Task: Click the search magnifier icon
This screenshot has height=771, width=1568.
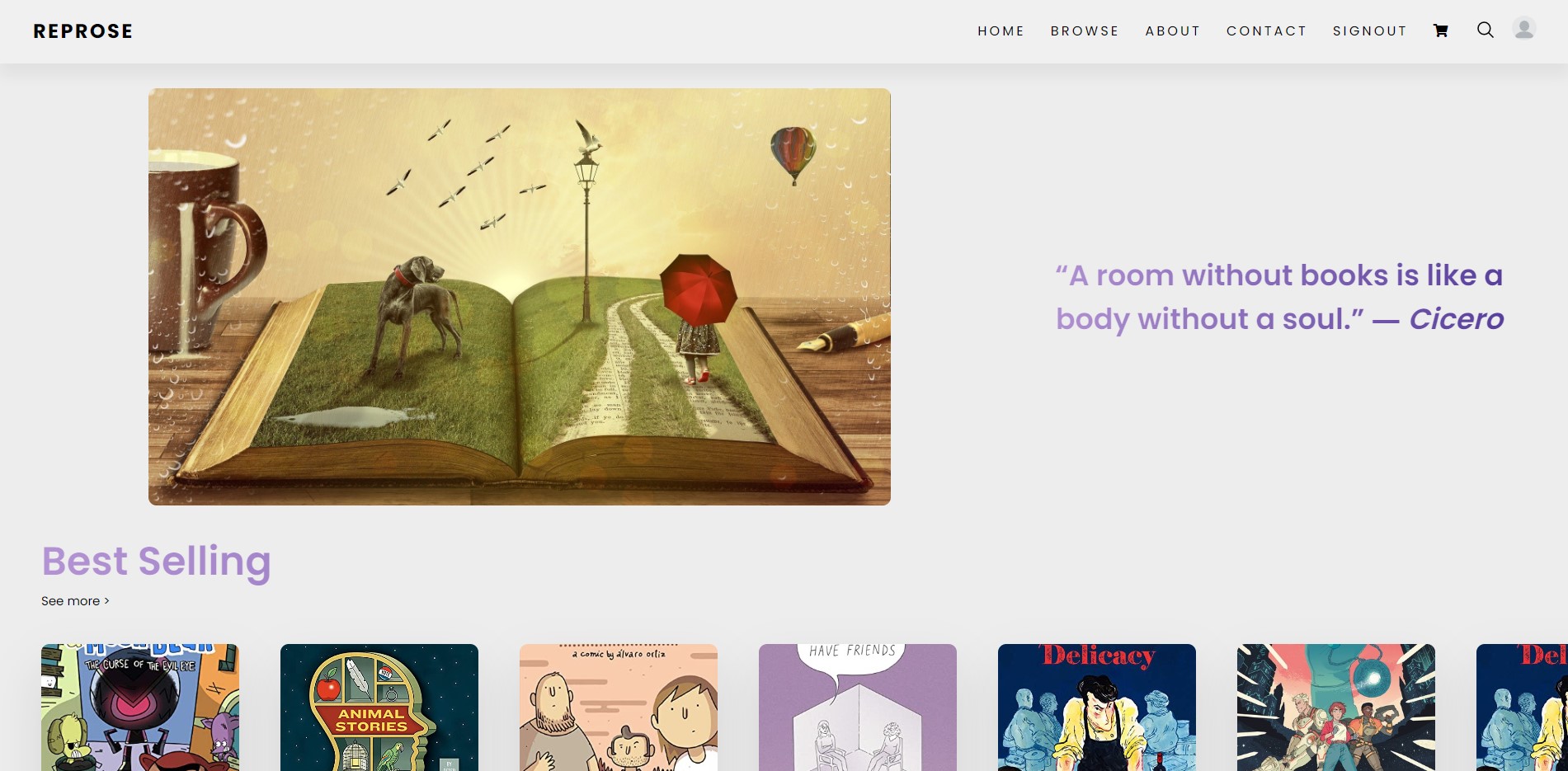Action: click(x=1486, y=30)
